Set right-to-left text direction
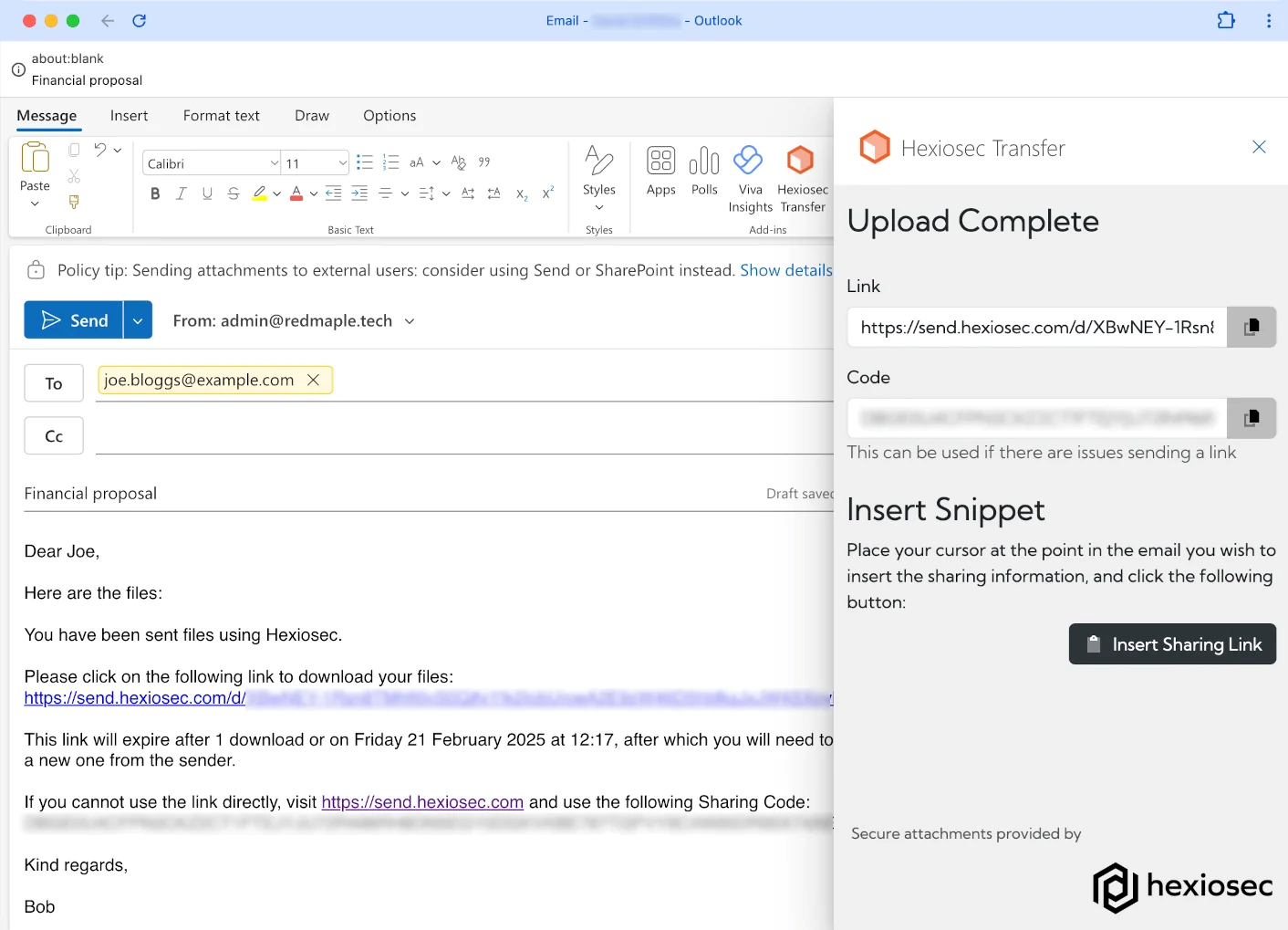 pos(494,193)
